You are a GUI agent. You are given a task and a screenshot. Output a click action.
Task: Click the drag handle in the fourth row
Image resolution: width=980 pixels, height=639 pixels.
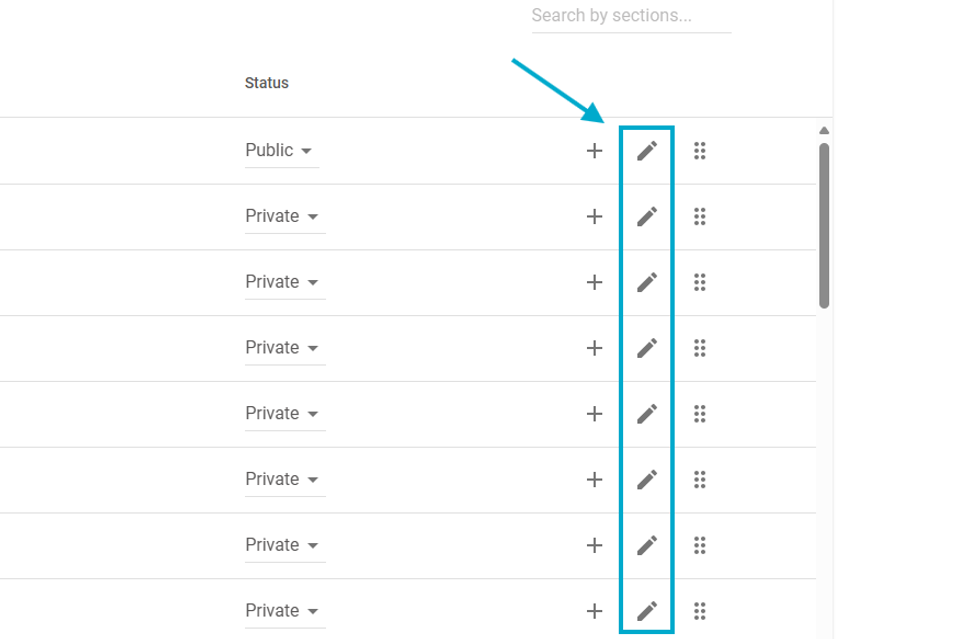tap(700, 348)
